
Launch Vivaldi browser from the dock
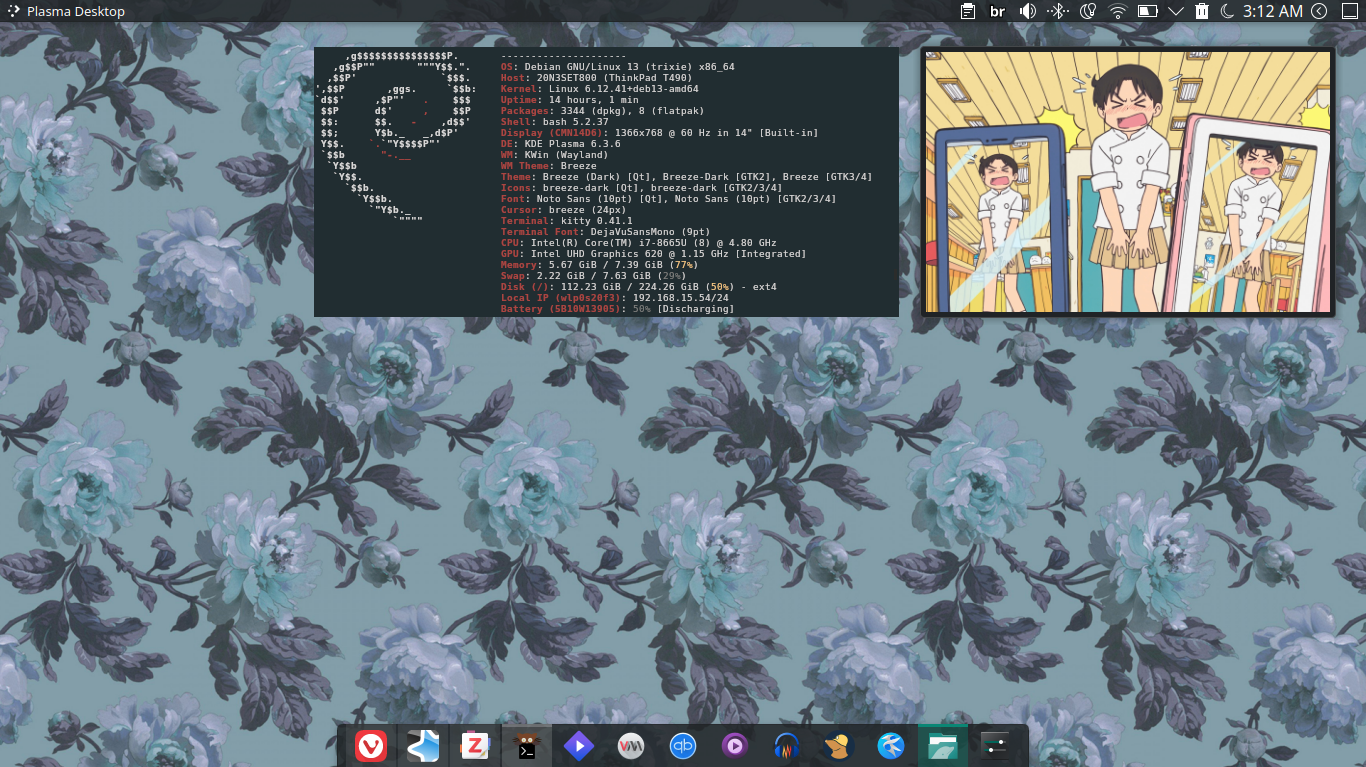371,745
